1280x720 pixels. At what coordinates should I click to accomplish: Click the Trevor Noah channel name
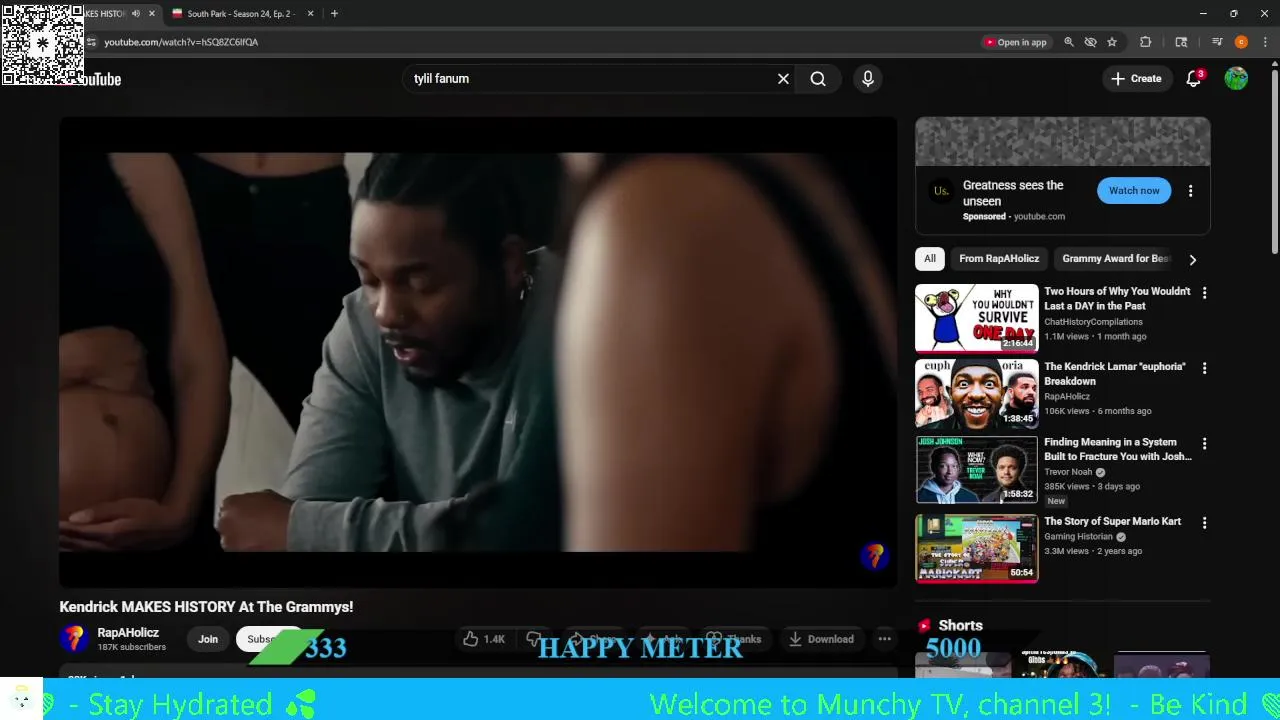[x=1068, y=472]
